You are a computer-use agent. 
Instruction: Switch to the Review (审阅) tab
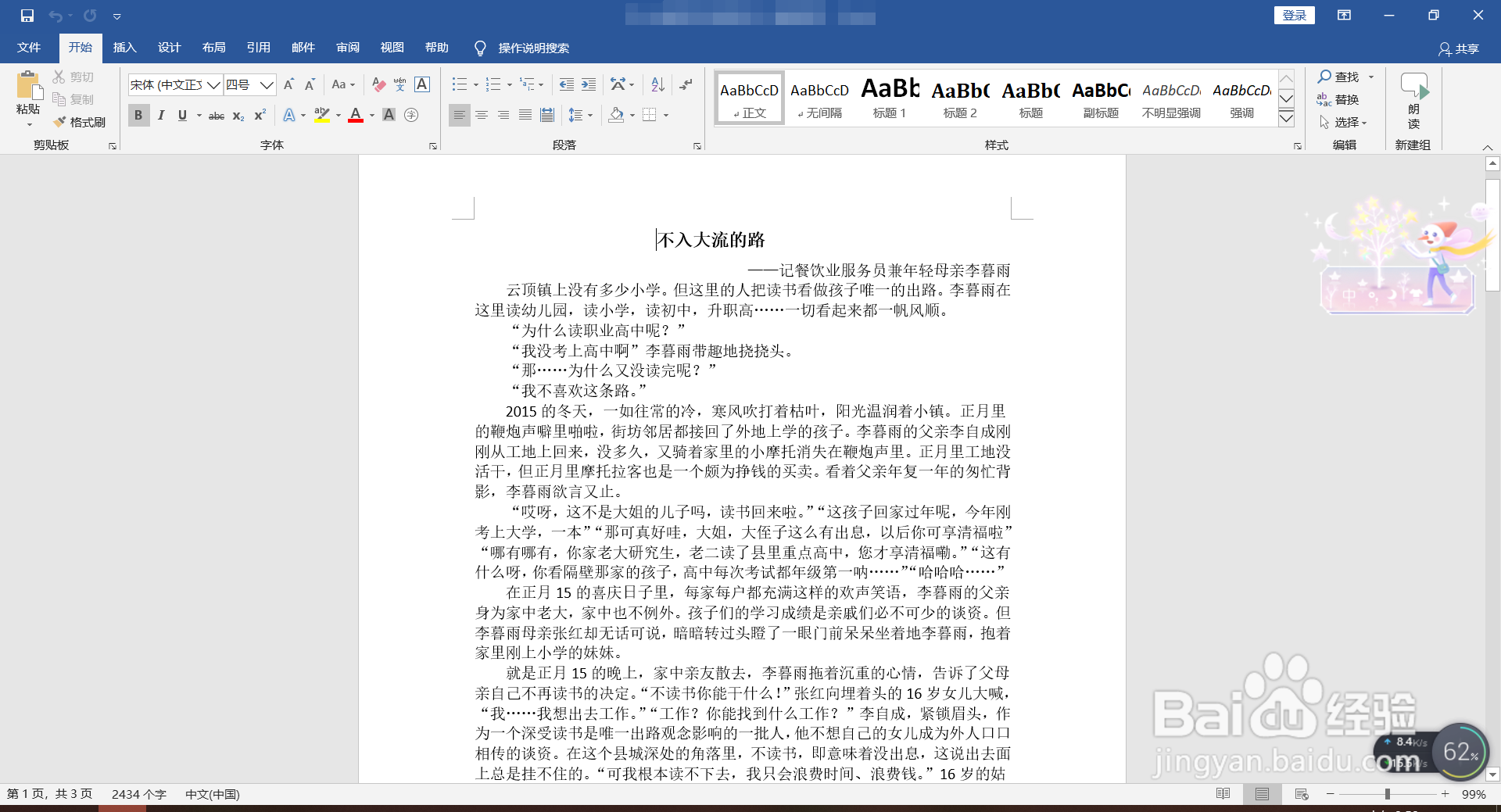[348, 48]
